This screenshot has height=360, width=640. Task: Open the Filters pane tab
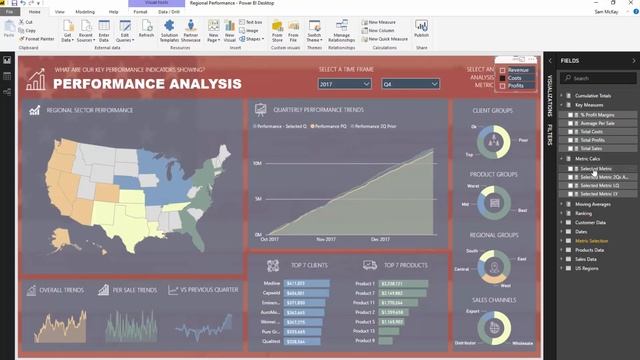tap(549, 135)
